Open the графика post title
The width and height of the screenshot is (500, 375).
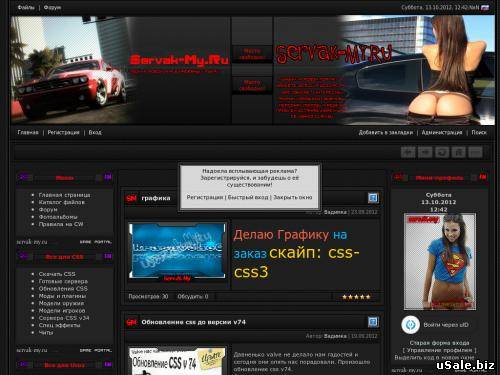tap(156, 198)
